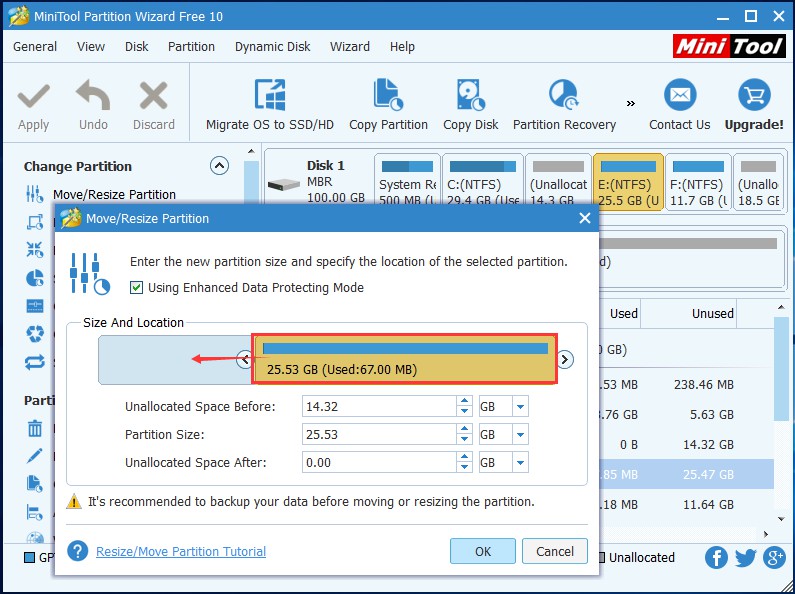Click the 25.53 GB partition bar
Image resolution: width=795 pixels, height=594 pixels.
click(405, 359)
